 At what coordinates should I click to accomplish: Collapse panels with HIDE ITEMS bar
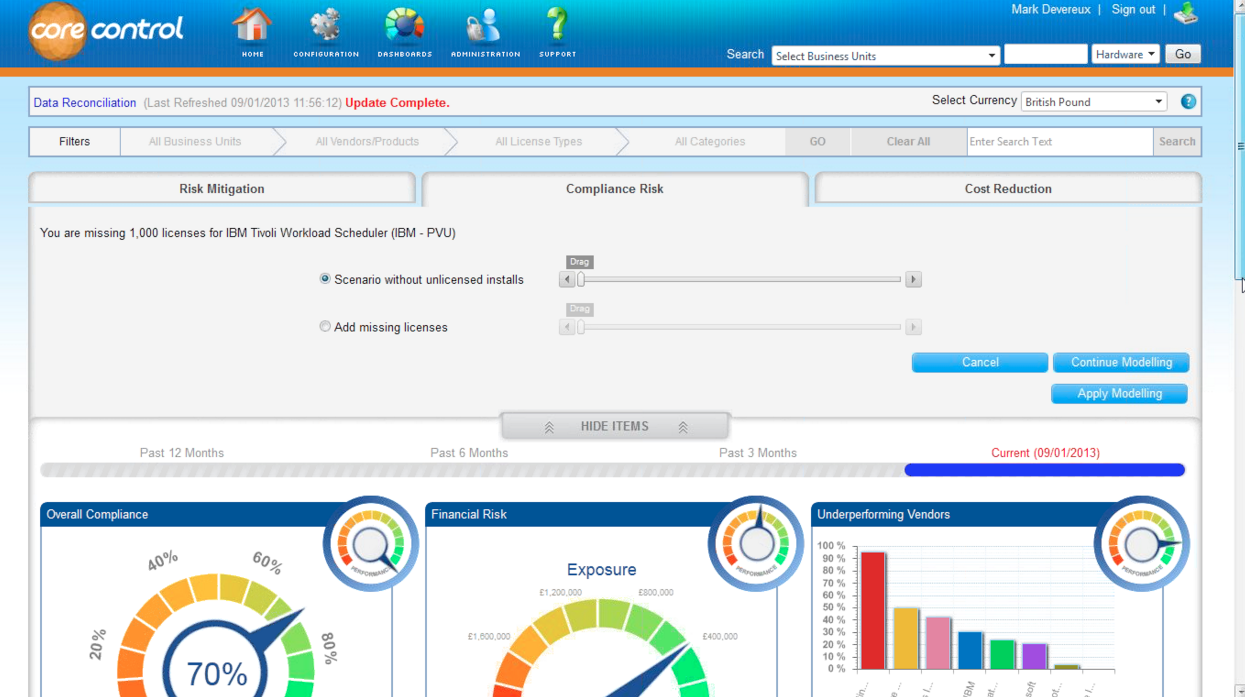click(x=615, y=426)
